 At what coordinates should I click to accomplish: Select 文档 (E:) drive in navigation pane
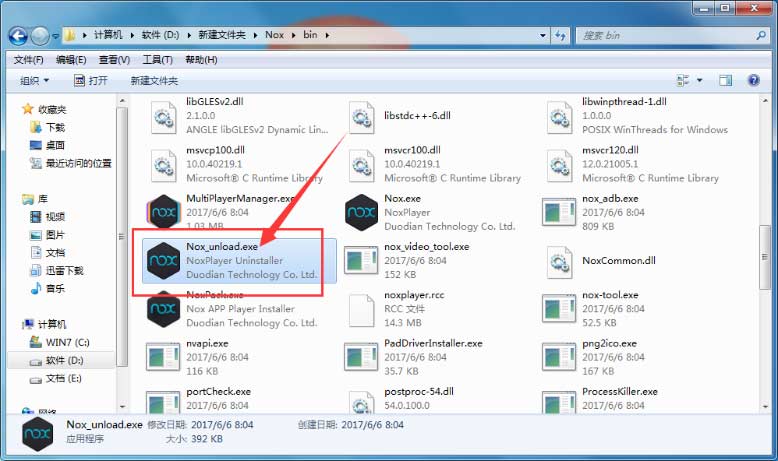point(64,378)
